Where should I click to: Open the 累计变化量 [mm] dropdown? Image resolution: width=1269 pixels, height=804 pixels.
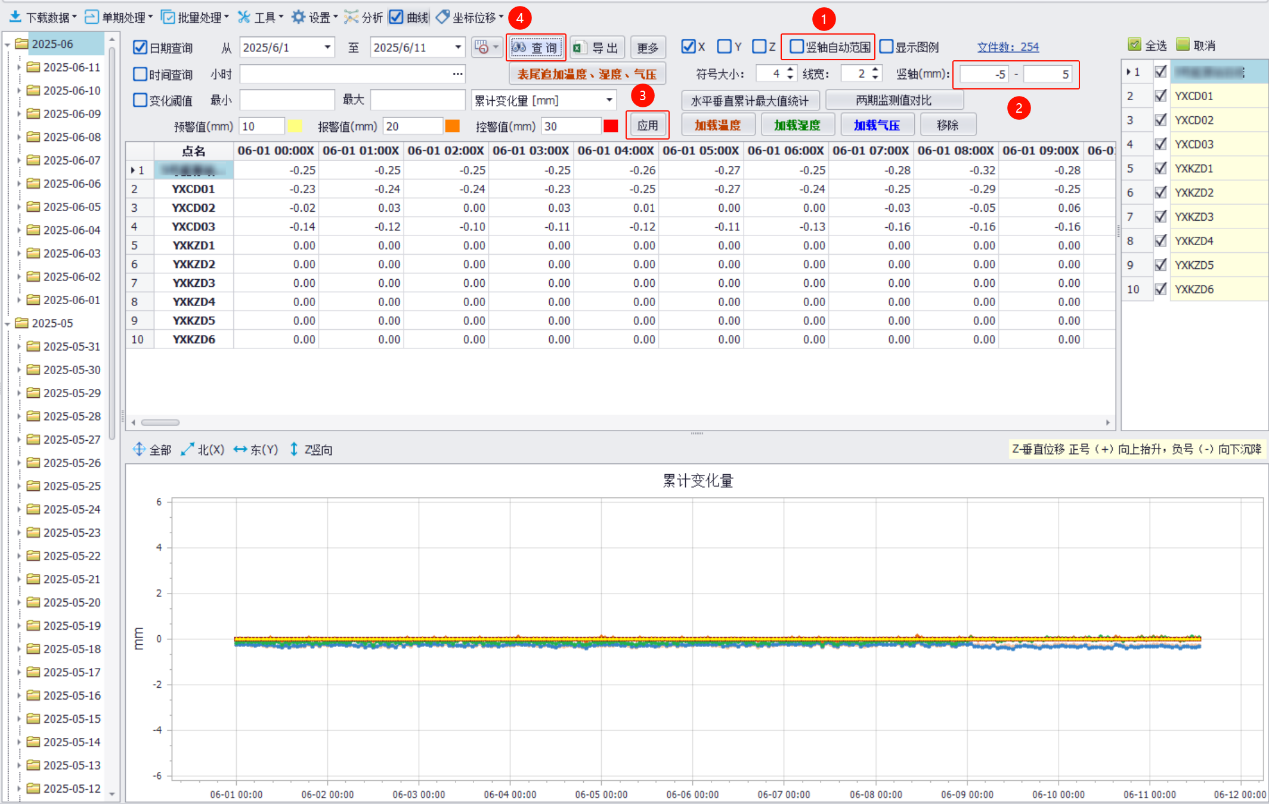pos(609,100)
